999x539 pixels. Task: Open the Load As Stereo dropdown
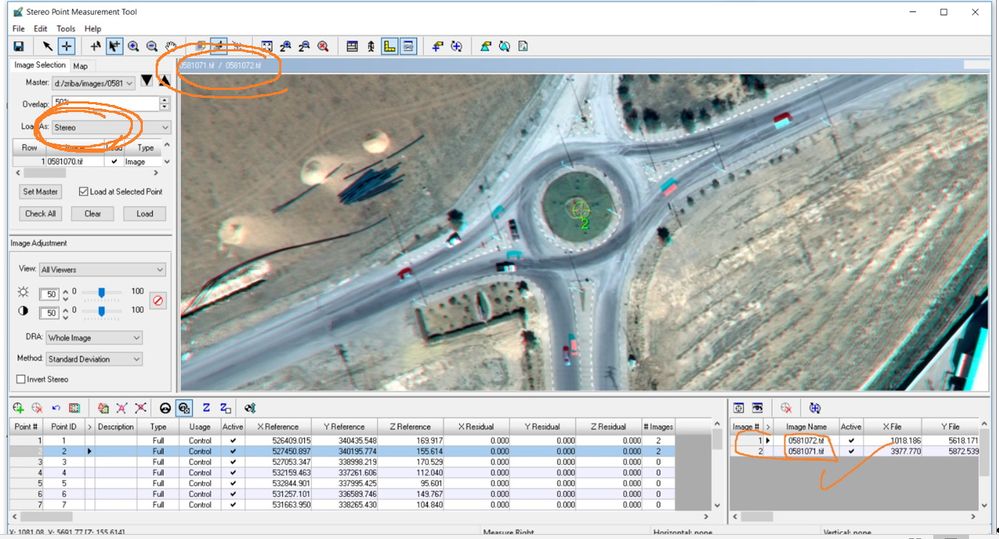tap(111, 127)
